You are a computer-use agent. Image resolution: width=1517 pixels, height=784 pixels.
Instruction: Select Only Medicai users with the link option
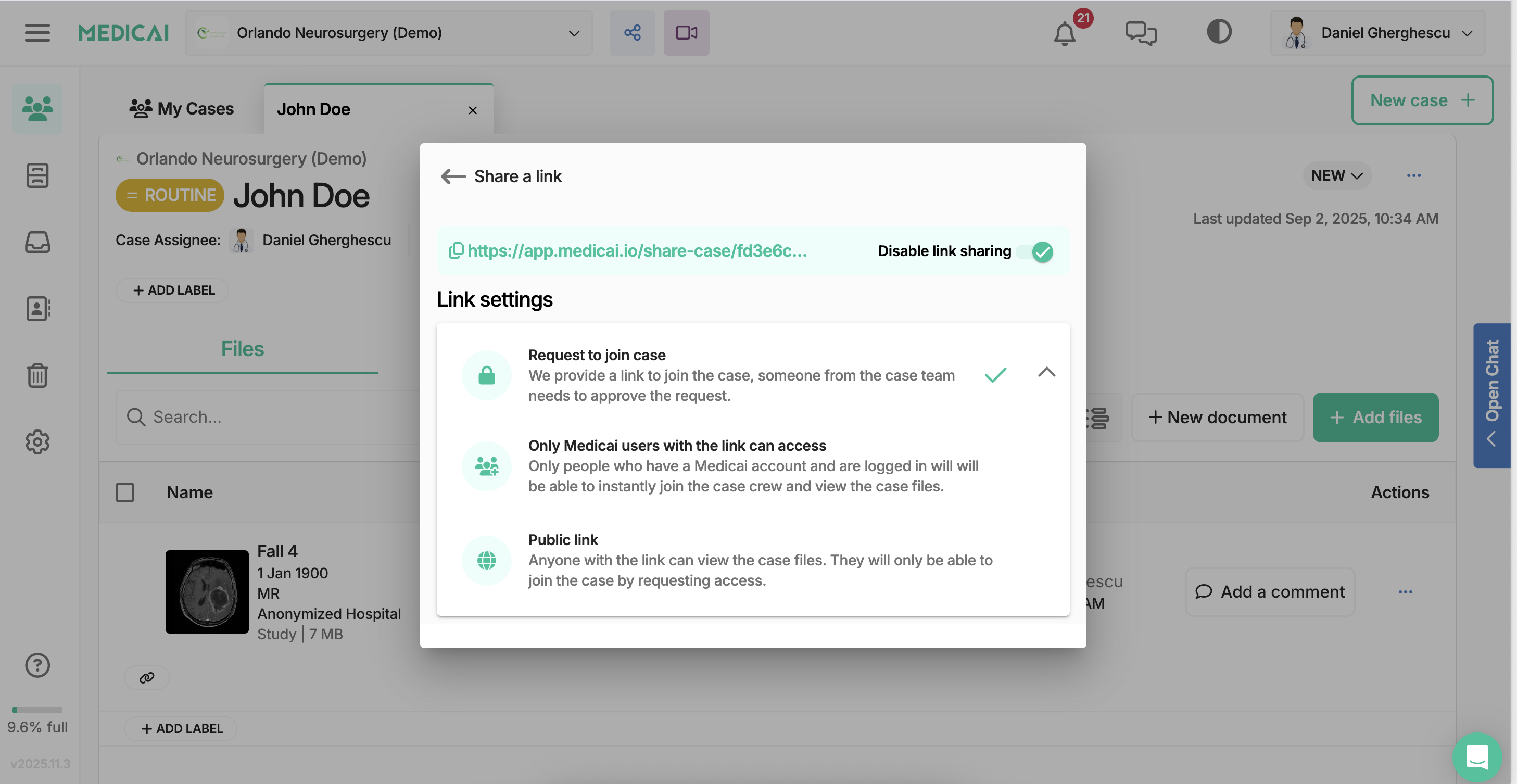pos(753,466)
